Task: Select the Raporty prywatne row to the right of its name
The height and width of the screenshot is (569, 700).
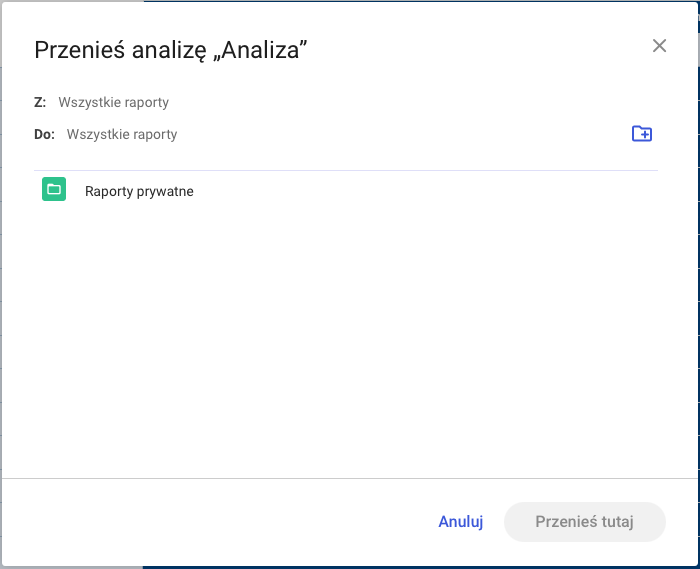Action: 424,190
